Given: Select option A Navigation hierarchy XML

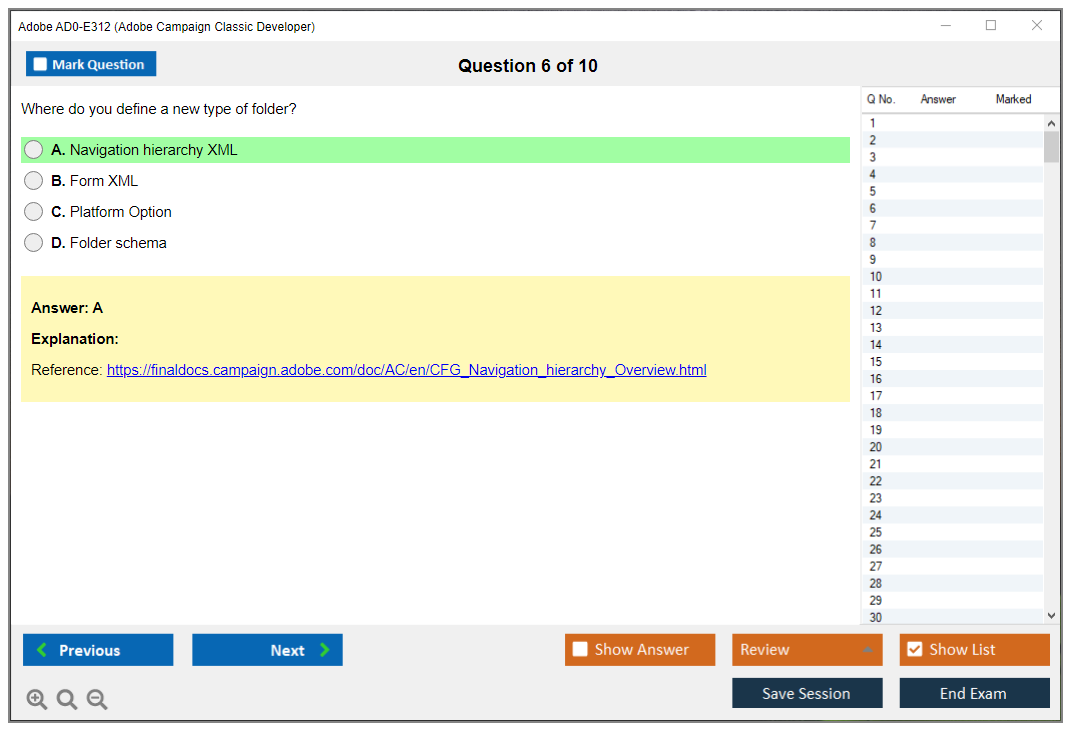Looking at the screenshot, I should (x=34, y=150).
